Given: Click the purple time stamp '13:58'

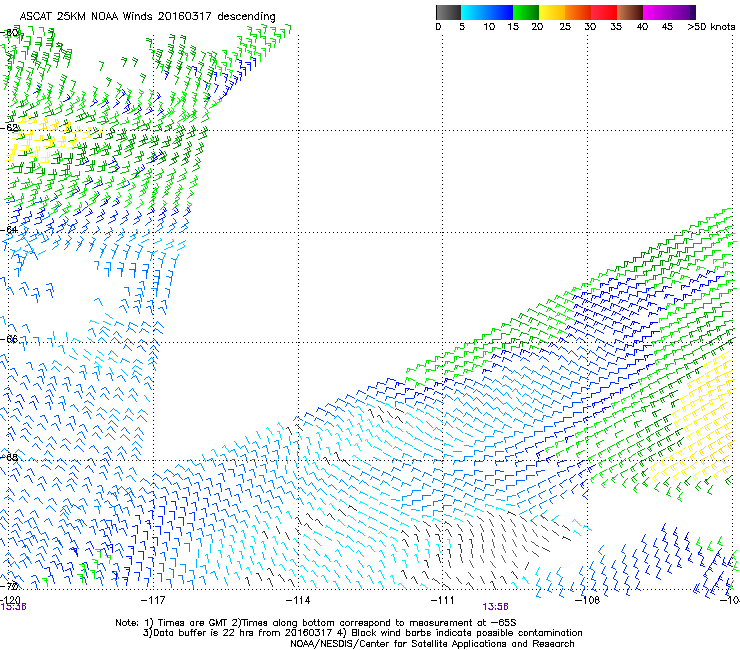Looking at the screenshot, I should pos(495,607).
